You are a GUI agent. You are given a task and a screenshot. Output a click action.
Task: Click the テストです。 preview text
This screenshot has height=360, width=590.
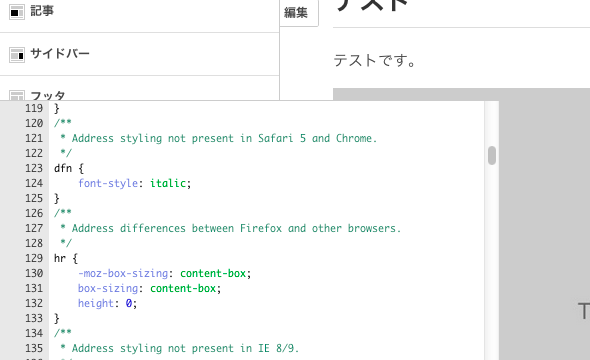click(x=375, y=60)
